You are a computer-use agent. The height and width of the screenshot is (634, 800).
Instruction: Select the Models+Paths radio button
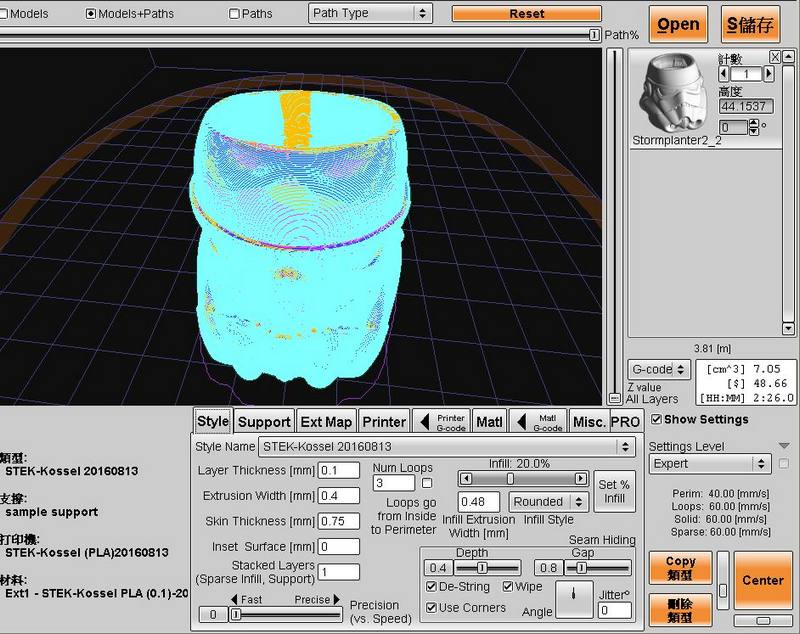(x=91, y=14)
